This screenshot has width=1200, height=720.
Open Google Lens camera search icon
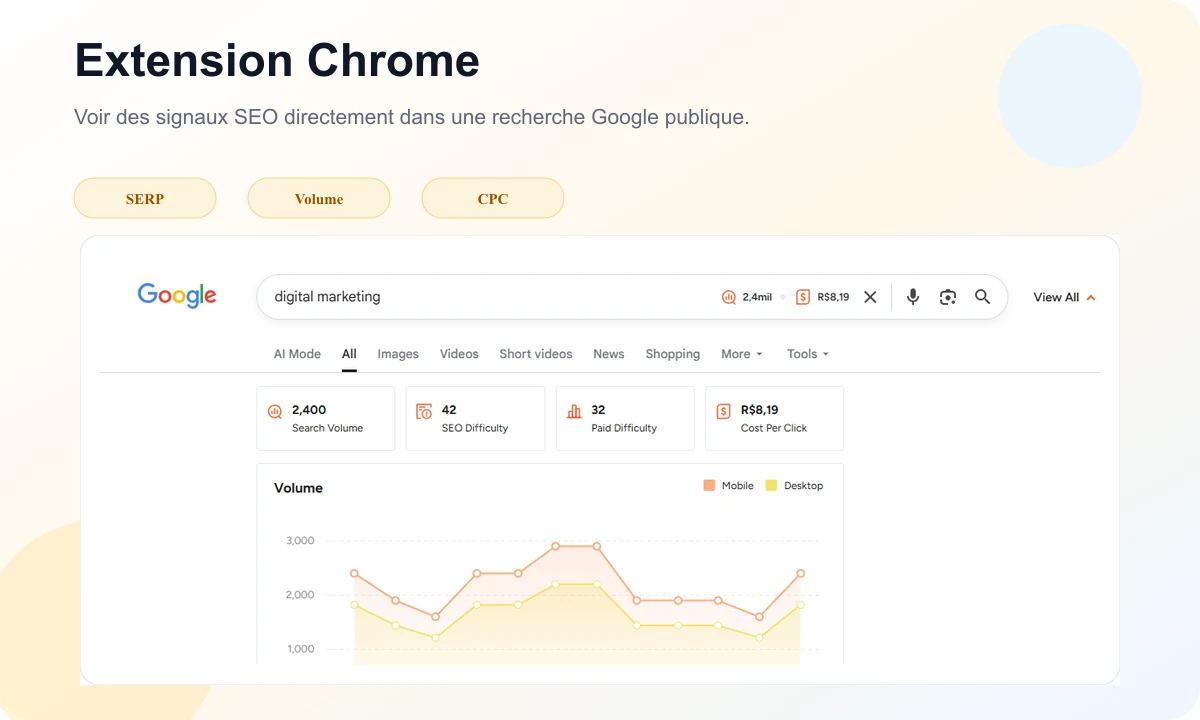tap(948, 297)
